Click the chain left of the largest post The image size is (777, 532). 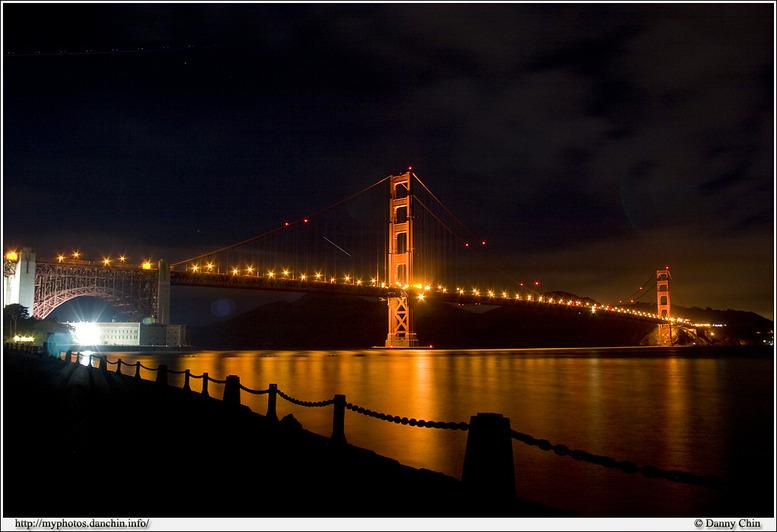click(x=405, y=419)
